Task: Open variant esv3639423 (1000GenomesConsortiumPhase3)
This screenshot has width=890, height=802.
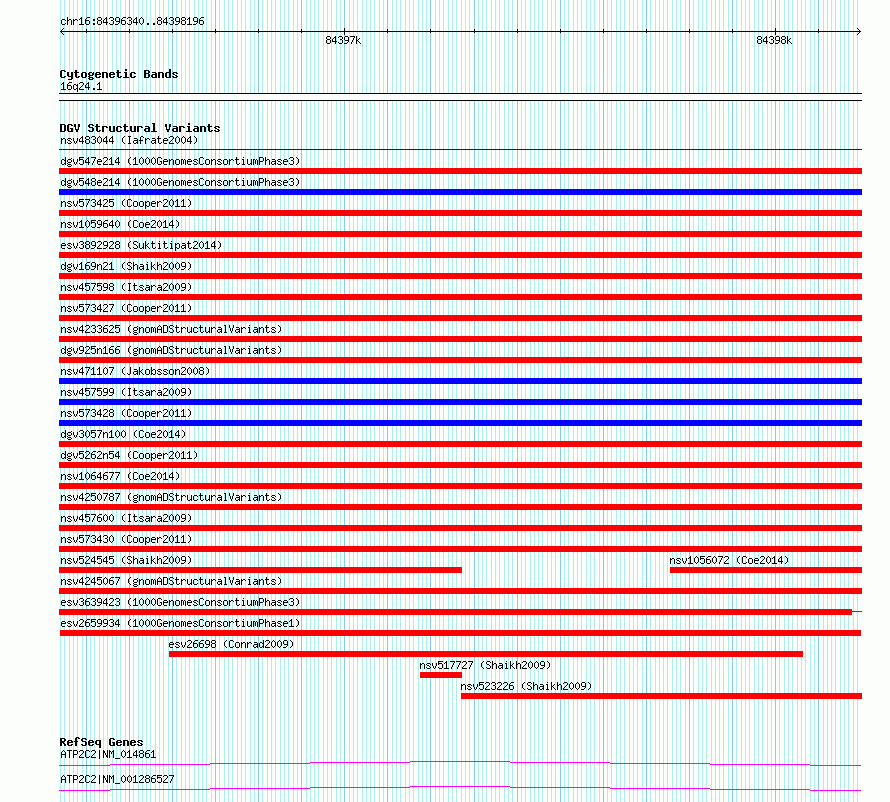Action: coord(180,602)
